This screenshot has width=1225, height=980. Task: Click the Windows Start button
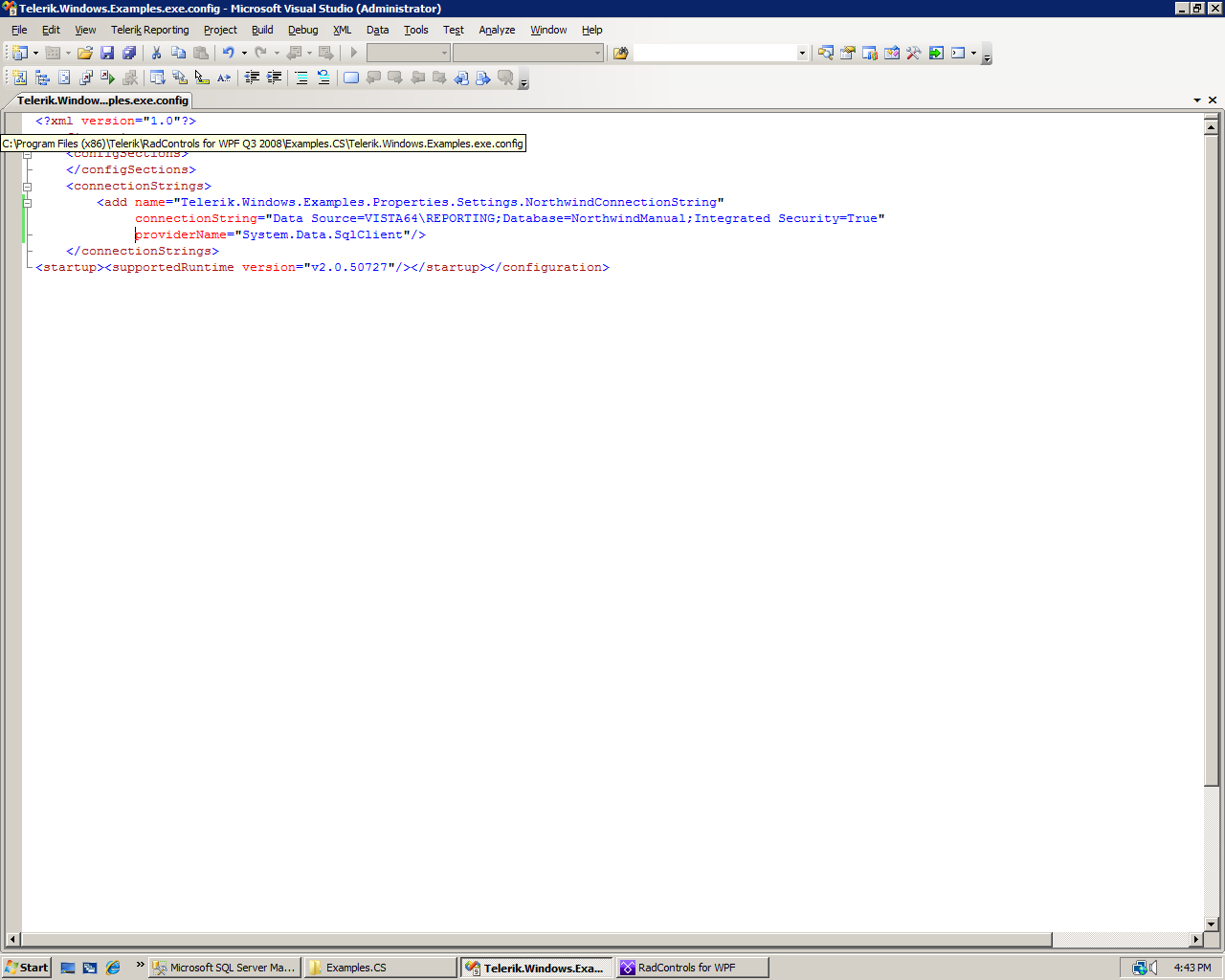click(x=26, y=968)
